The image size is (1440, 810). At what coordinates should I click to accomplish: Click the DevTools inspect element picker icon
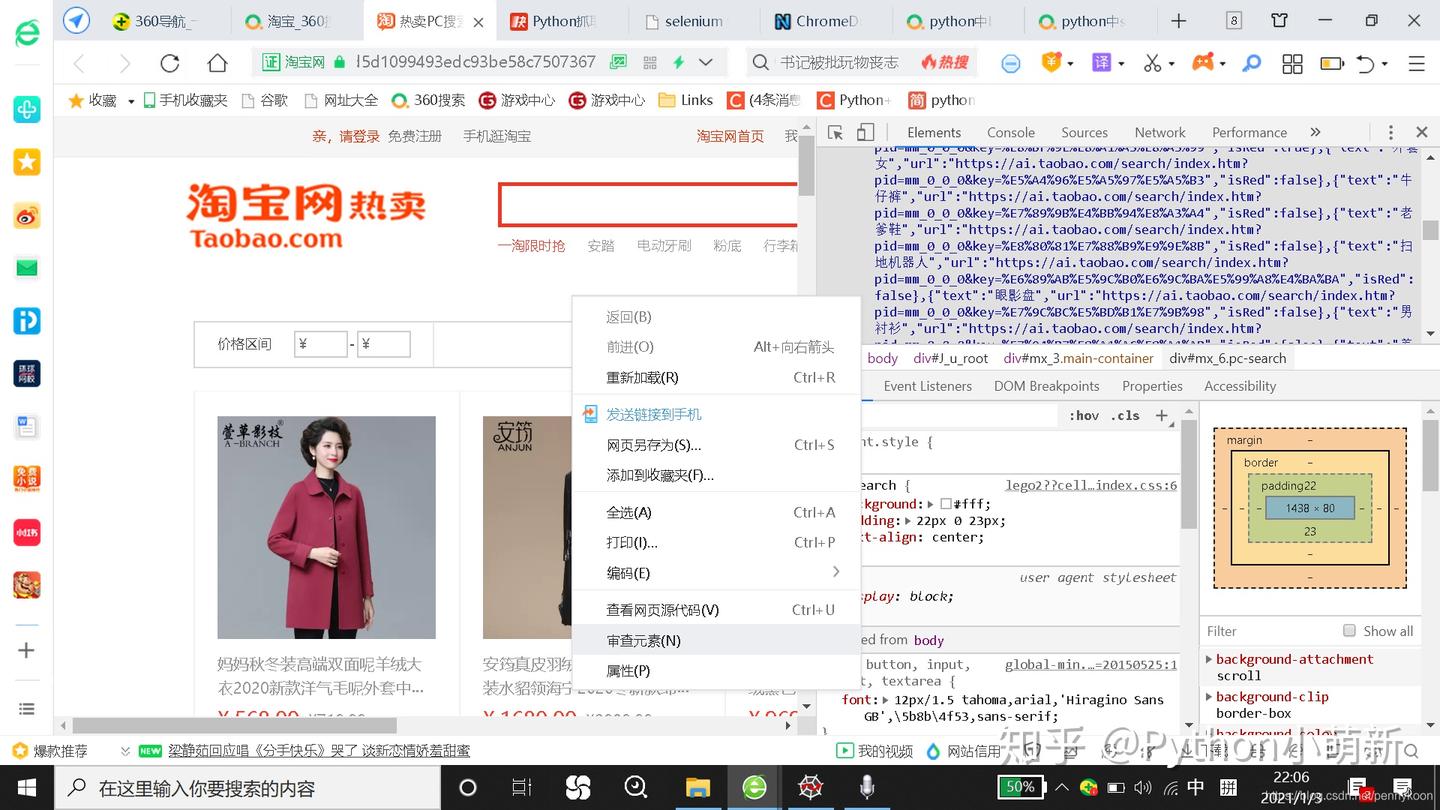point(836,132)
